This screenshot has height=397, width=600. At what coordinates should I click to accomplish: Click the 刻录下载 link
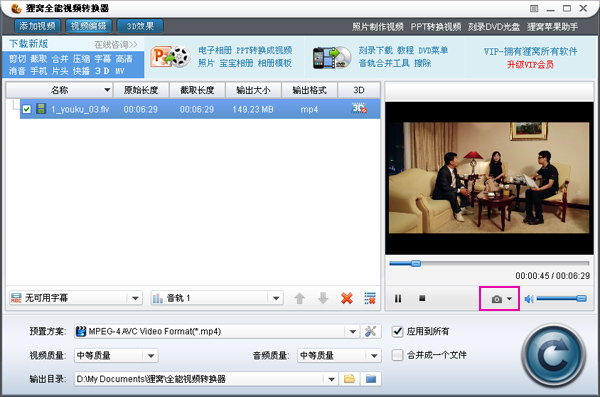[x=375, y=50]
